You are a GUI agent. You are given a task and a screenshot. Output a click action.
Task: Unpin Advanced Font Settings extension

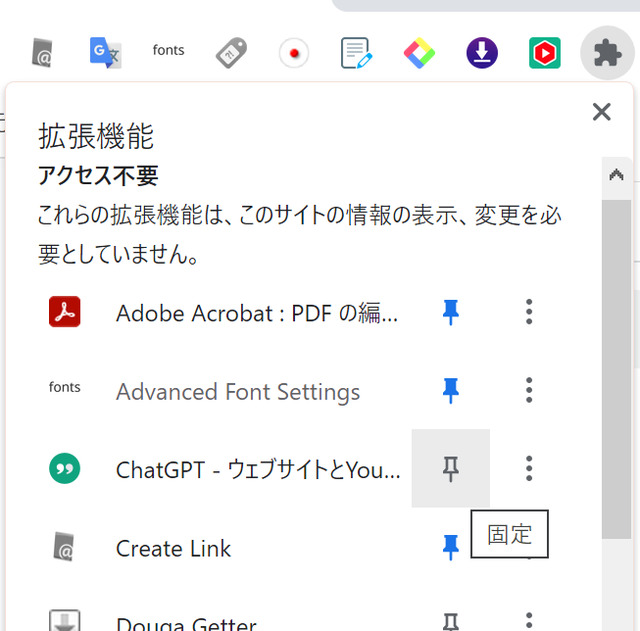(x=451, y=391)
